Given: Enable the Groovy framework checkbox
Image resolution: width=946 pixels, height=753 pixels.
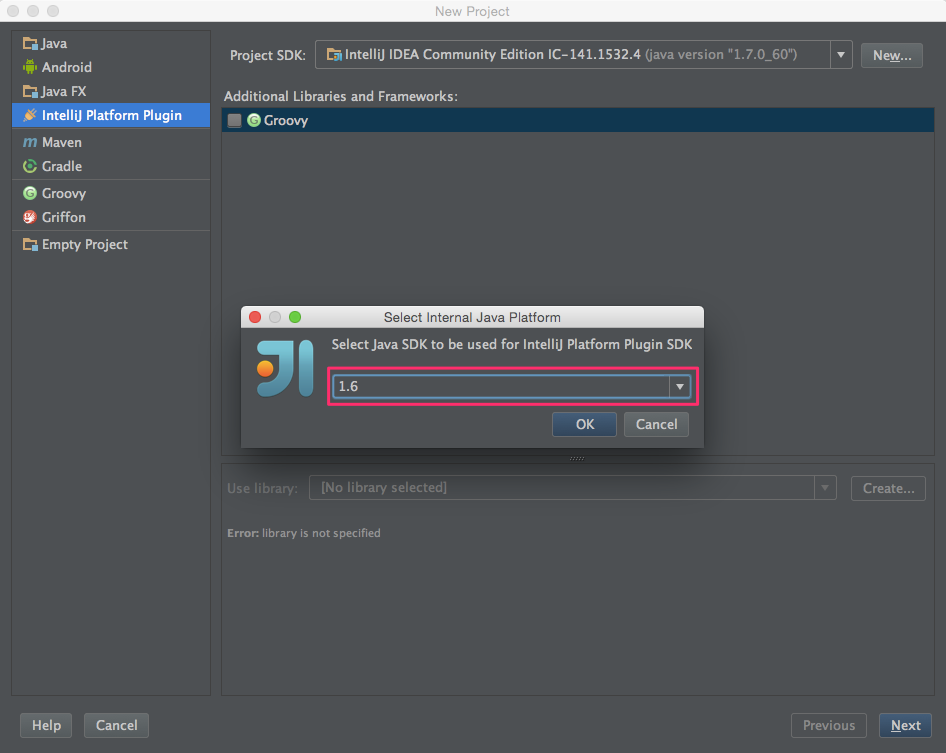Looking at the screenshot, I should coord(235,121).
